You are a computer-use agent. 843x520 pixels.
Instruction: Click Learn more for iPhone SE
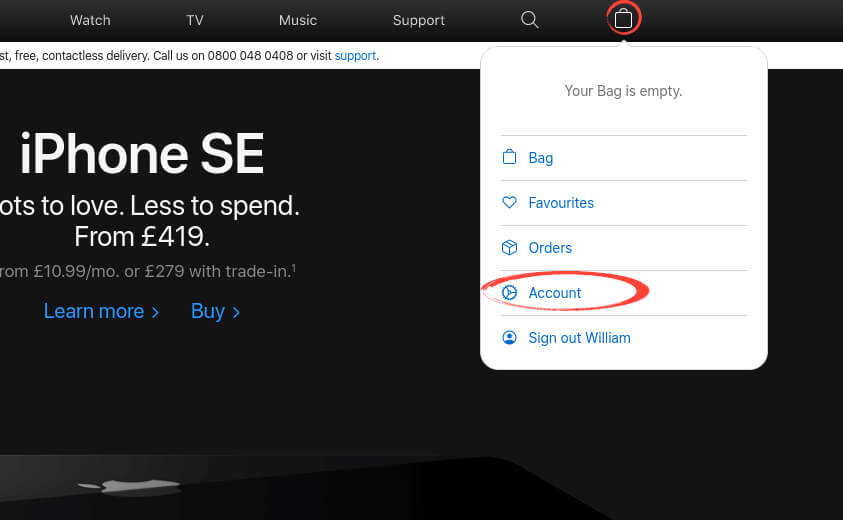[x=101, y=311]
